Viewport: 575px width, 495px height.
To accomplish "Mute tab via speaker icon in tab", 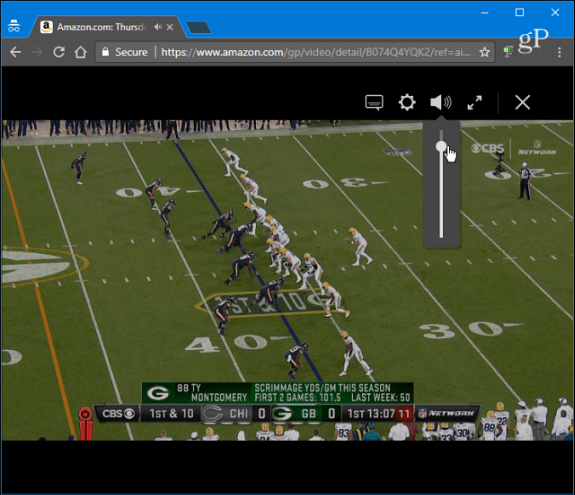I will (x=158, y=27).
